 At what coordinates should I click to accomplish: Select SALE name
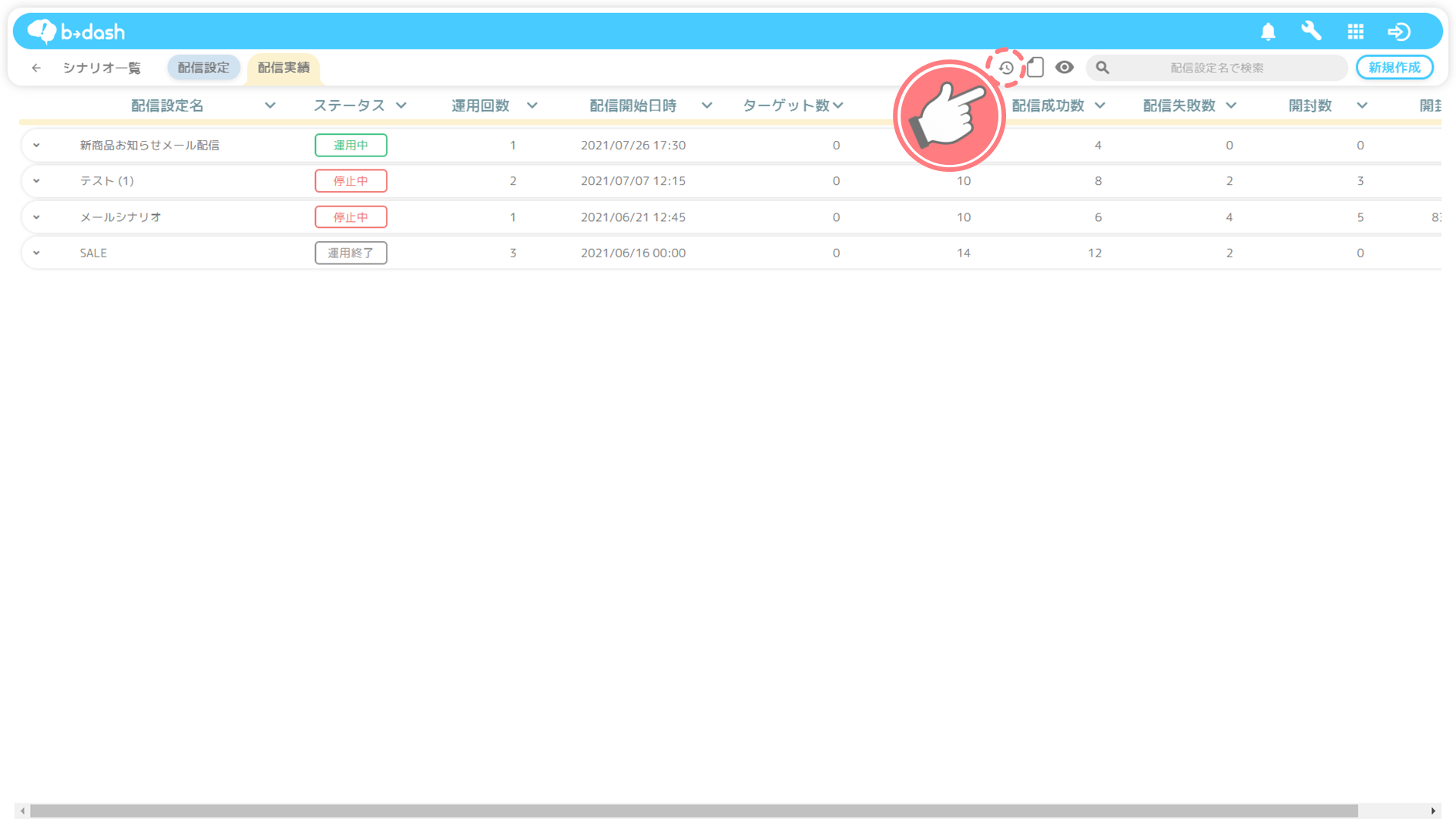pos(93,253)
